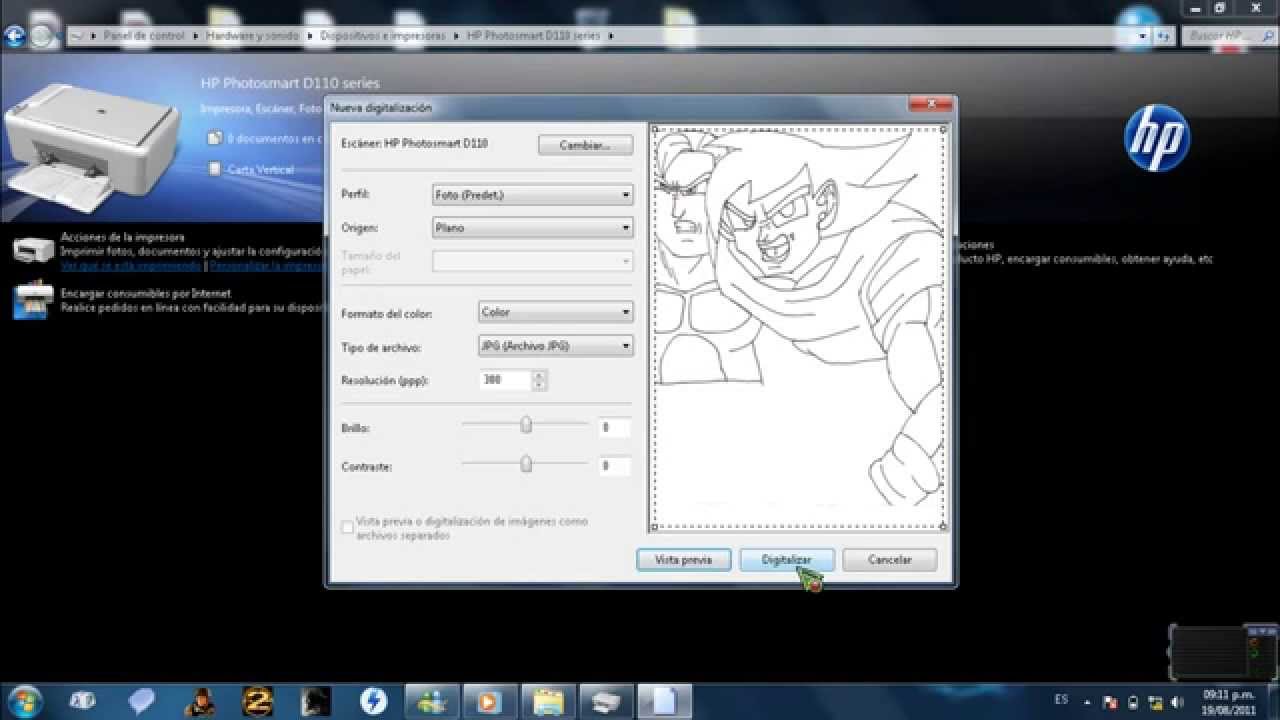The image size is (1280, 720).
Task: Open the dark silhouette taskbar icon
Action: click(316, 701)
